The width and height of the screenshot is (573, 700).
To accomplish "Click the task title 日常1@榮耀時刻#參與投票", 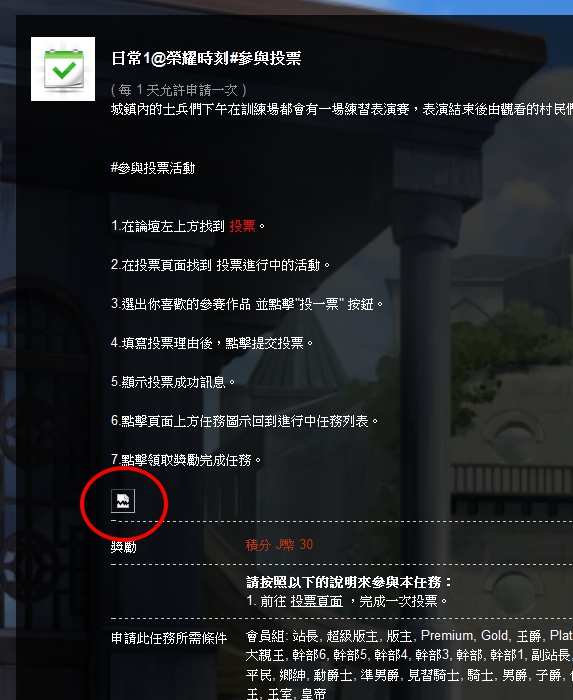I will [206, 58].
